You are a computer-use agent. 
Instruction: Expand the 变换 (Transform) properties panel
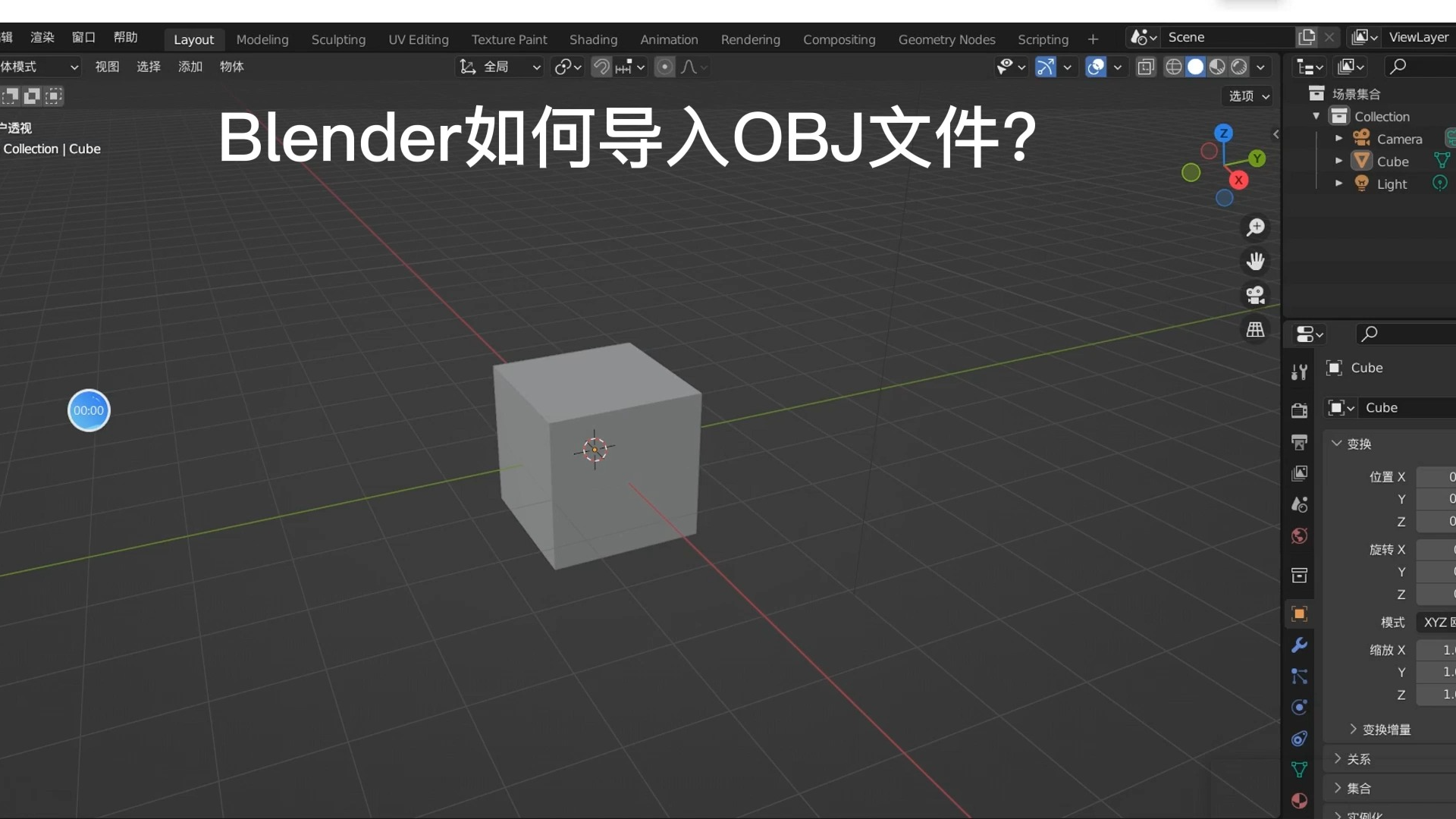pos(1357,443)
